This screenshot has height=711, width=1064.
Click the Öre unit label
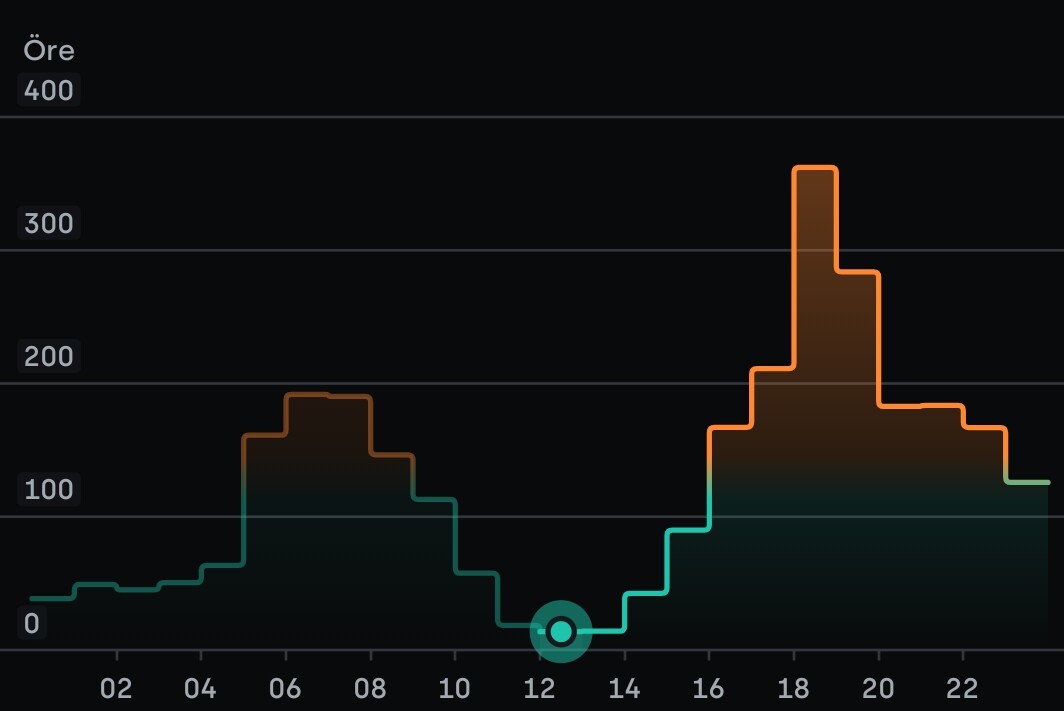pyautogui.click(x=49, y=50)
